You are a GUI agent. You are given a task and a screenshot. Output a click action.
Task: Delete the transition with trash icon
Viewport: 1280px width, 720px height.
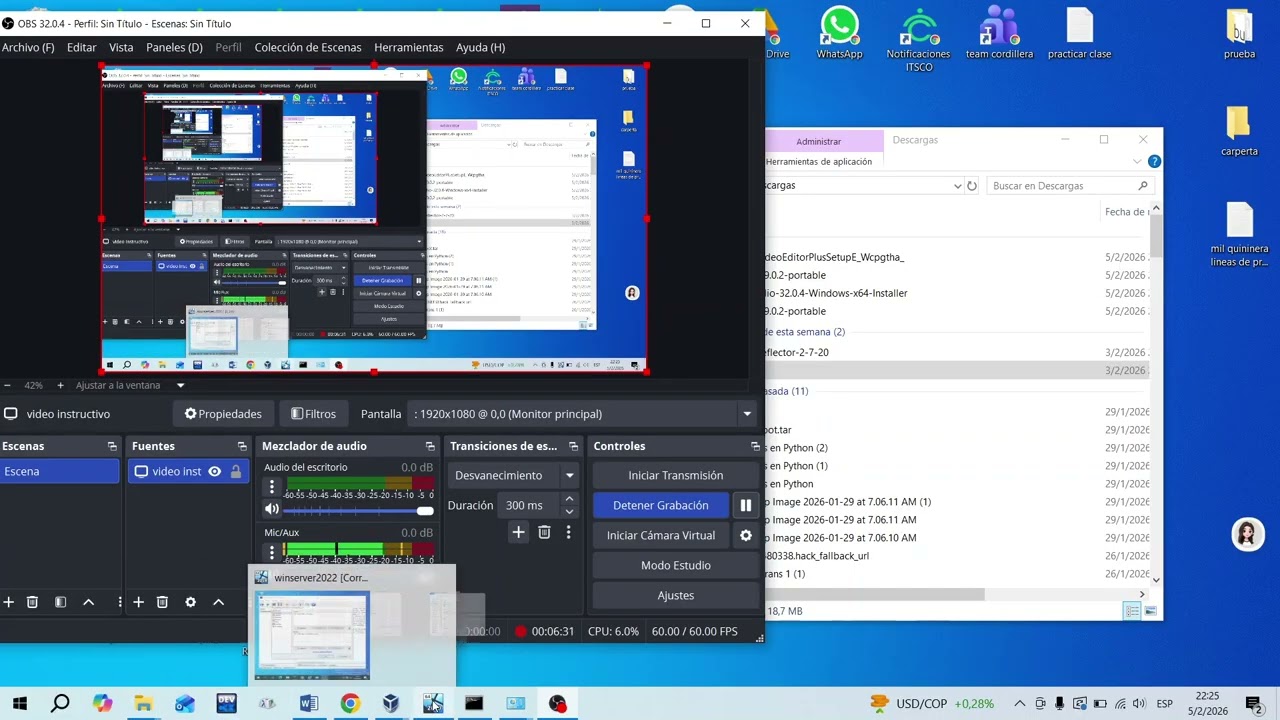coord(544,532)
